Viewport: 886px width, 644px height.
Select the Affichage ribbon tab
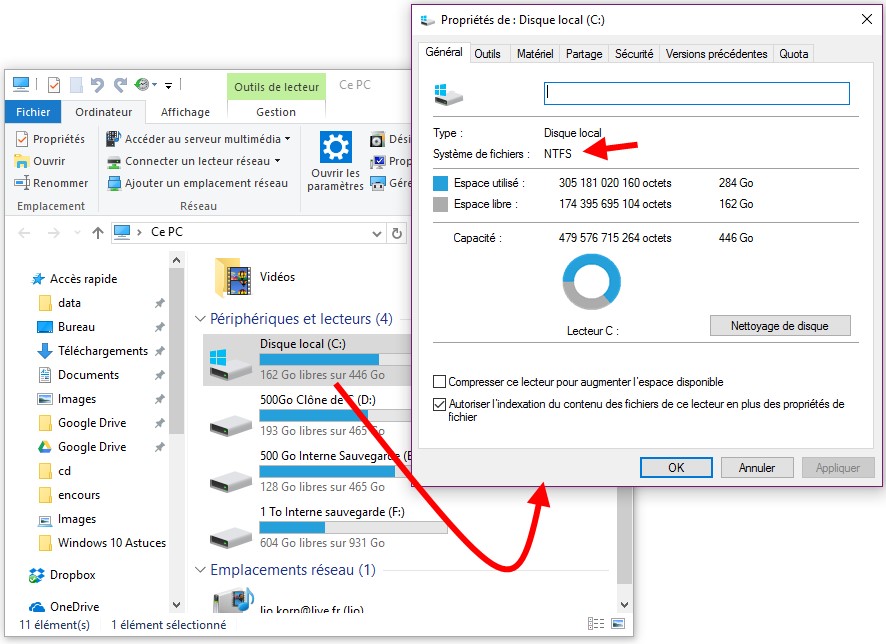(185, 112)
